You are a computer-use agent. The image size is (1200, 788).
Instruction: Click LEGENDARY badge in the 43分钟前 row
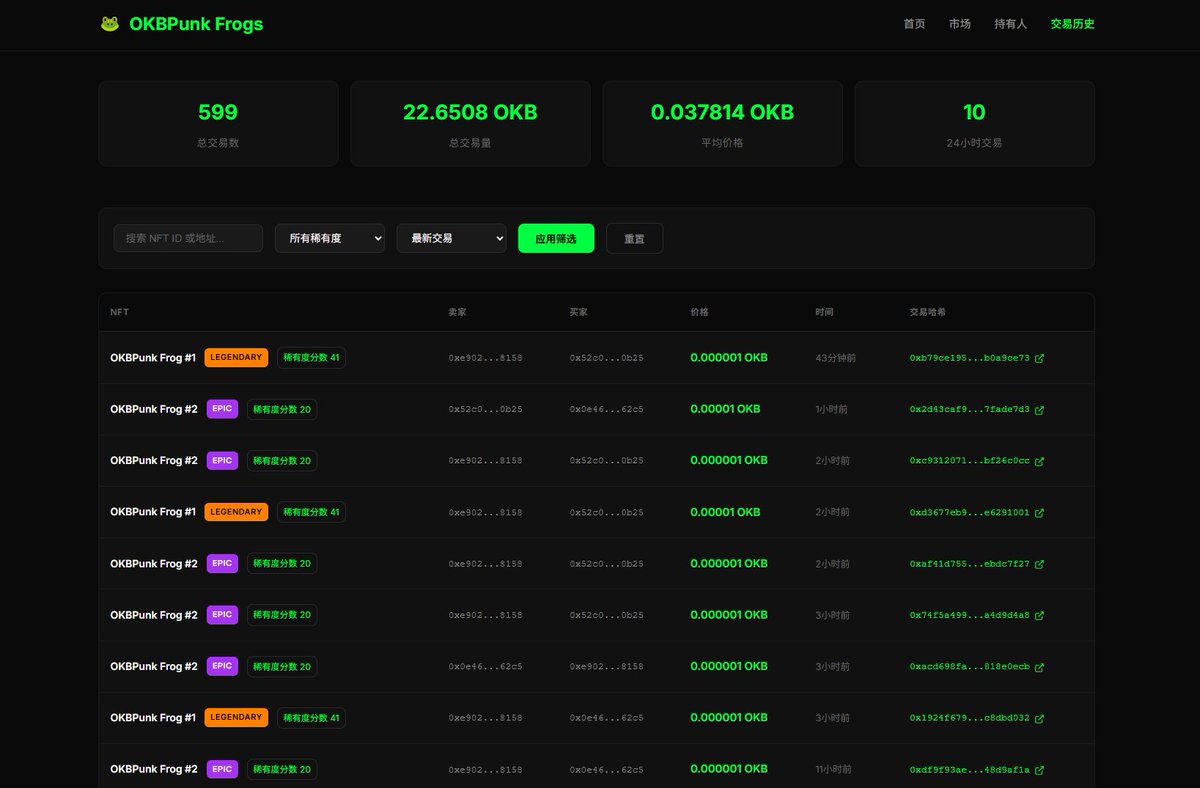point(236,357)
